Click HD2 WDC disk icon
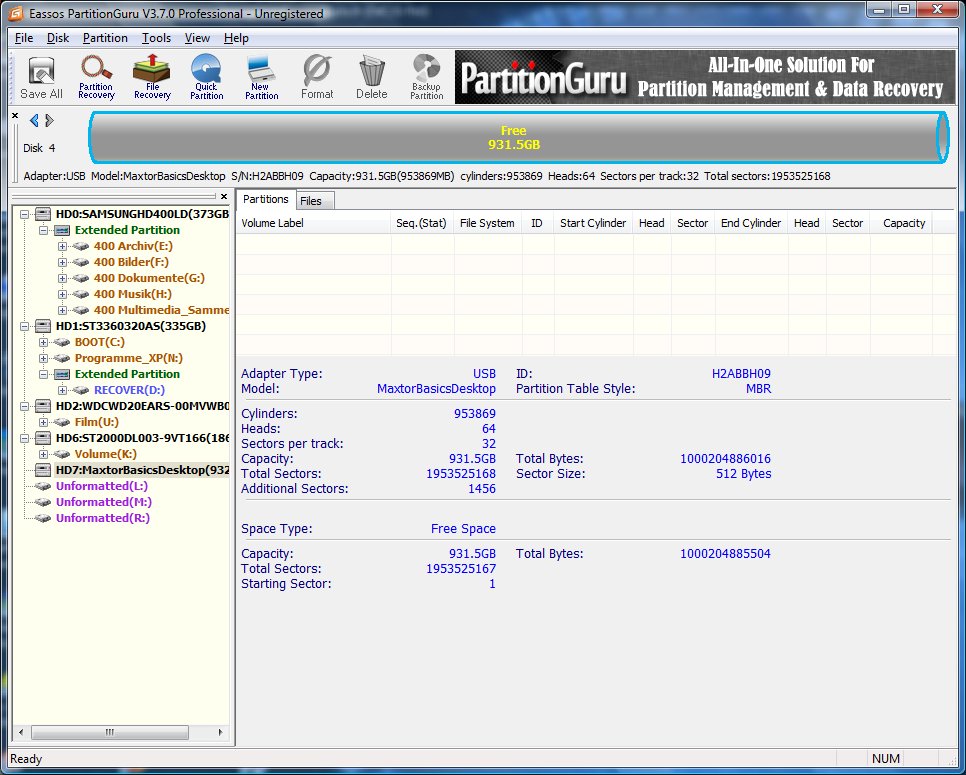The image size is (966, 775). (43, 406)
